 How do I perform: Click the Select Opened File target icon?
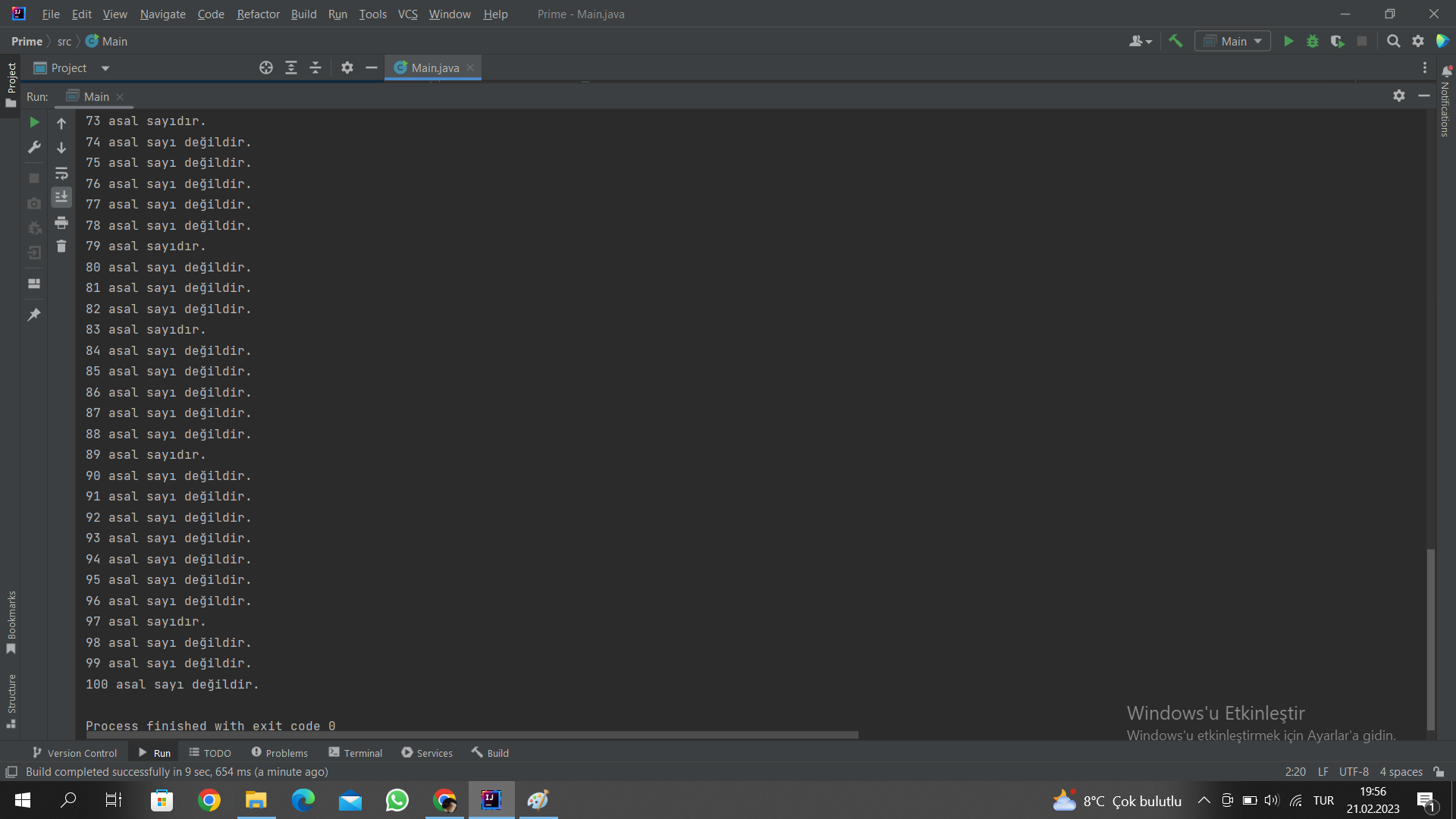[265, 67]
